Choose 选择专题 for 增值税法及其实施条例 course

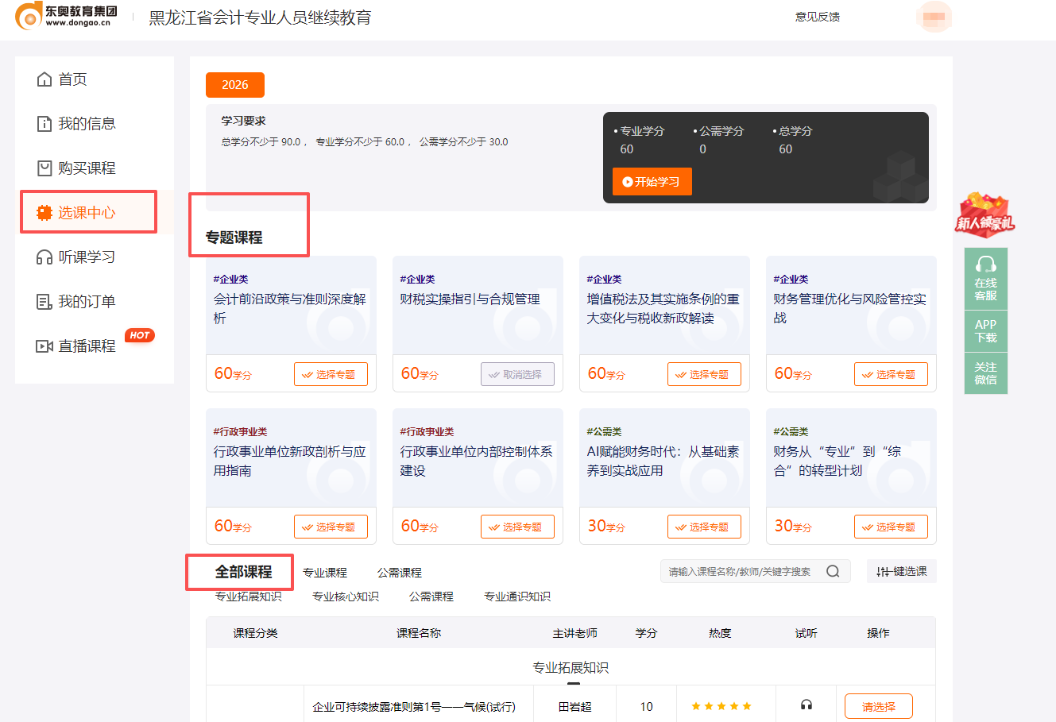(704, 374)
